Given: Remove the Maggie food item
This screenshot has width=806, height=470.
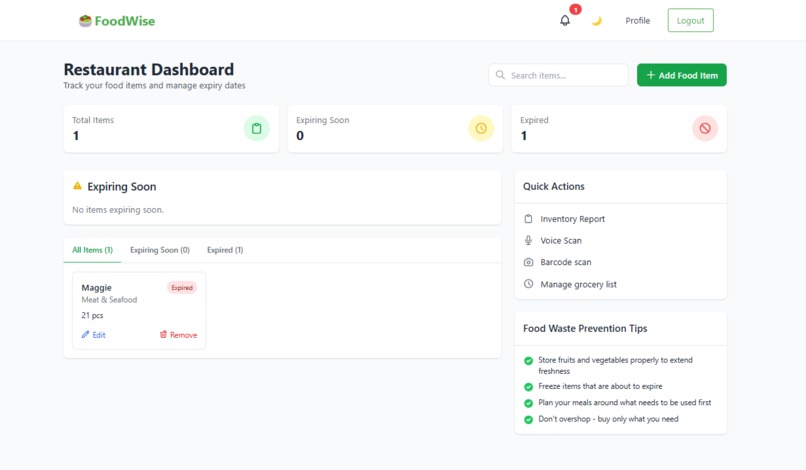Looking at the screenshot, I should [x=178, y=335].
